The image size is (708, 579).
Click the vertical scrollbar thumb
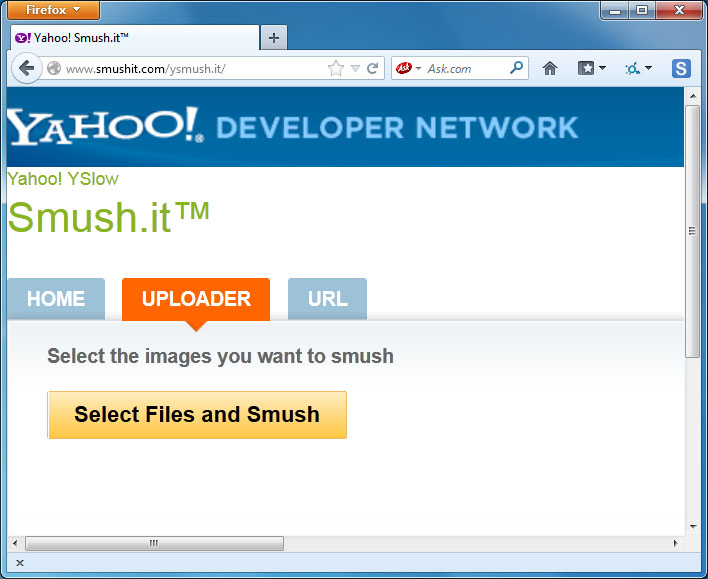coord(692,231)
